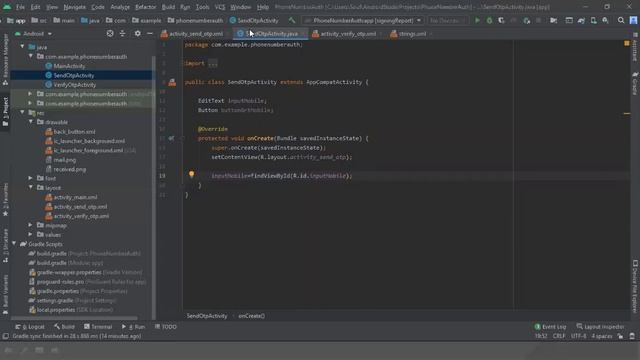Viewport: 640px width, 360px height.
Task: Open the Logcat tool window
Action: pyautogui.click(x=30, y=327)
